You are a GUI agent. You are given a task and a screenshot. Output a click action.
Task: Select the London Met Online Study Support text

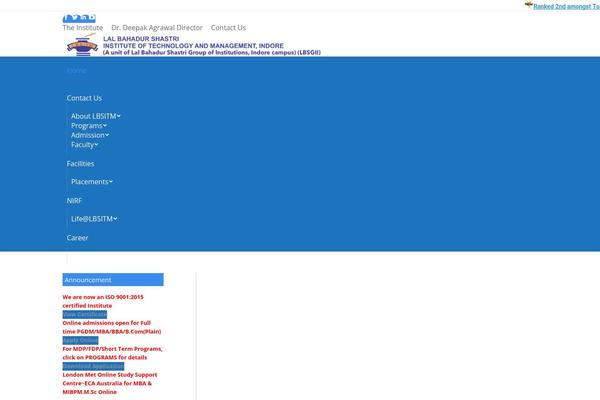110,383
